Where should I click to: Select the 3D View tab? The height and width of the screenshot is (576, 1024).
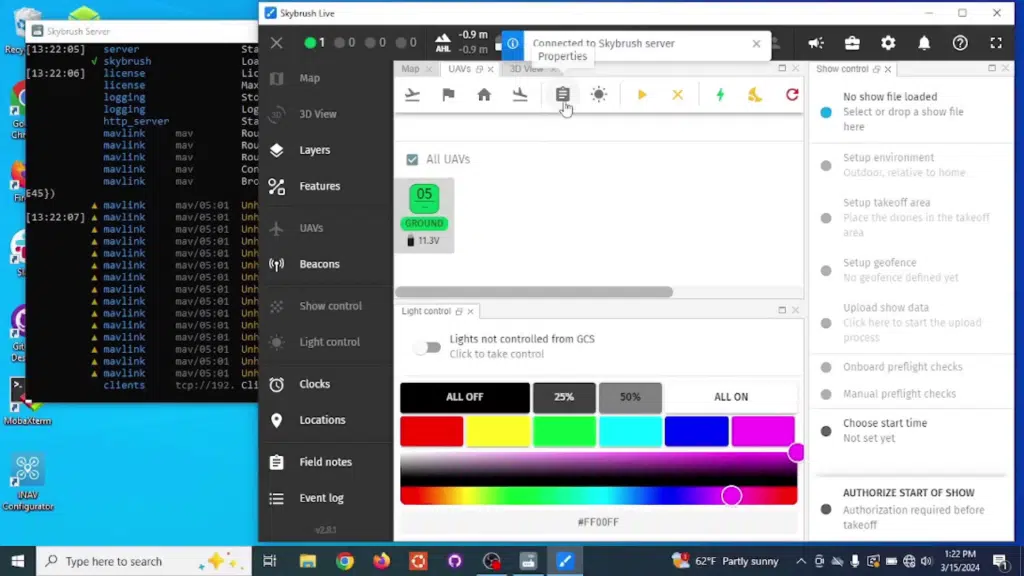tap(526, 69)
